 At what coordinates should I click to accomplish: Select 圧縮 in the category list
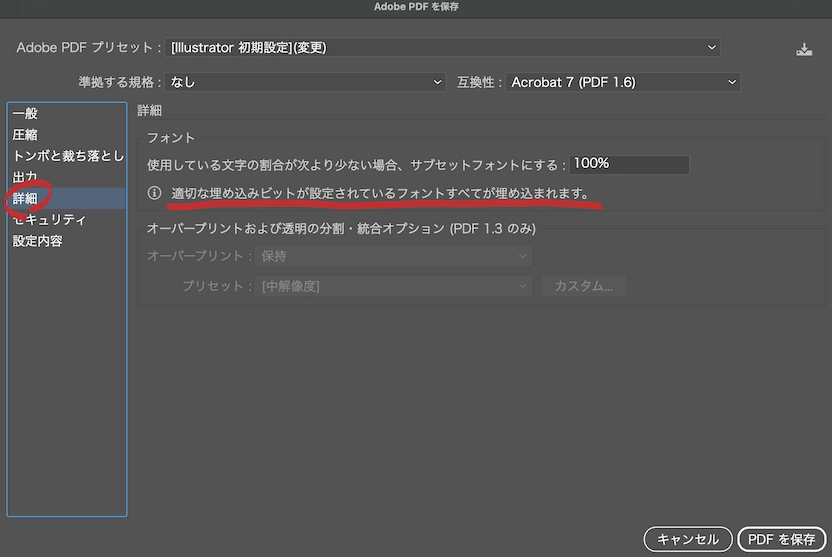67,135
